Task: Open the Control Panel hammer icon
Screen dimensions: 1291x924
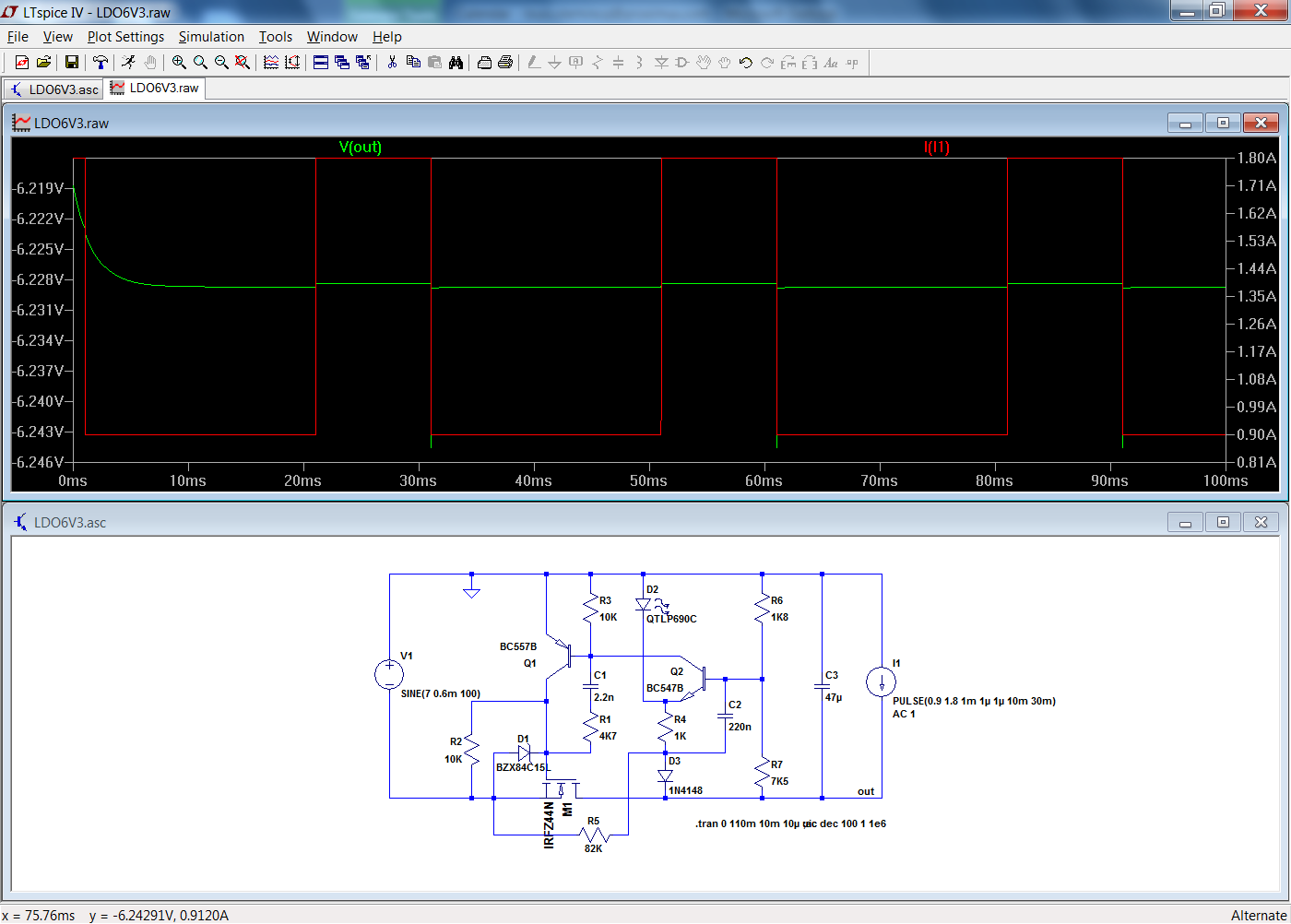Action: (x=100, y=63)
